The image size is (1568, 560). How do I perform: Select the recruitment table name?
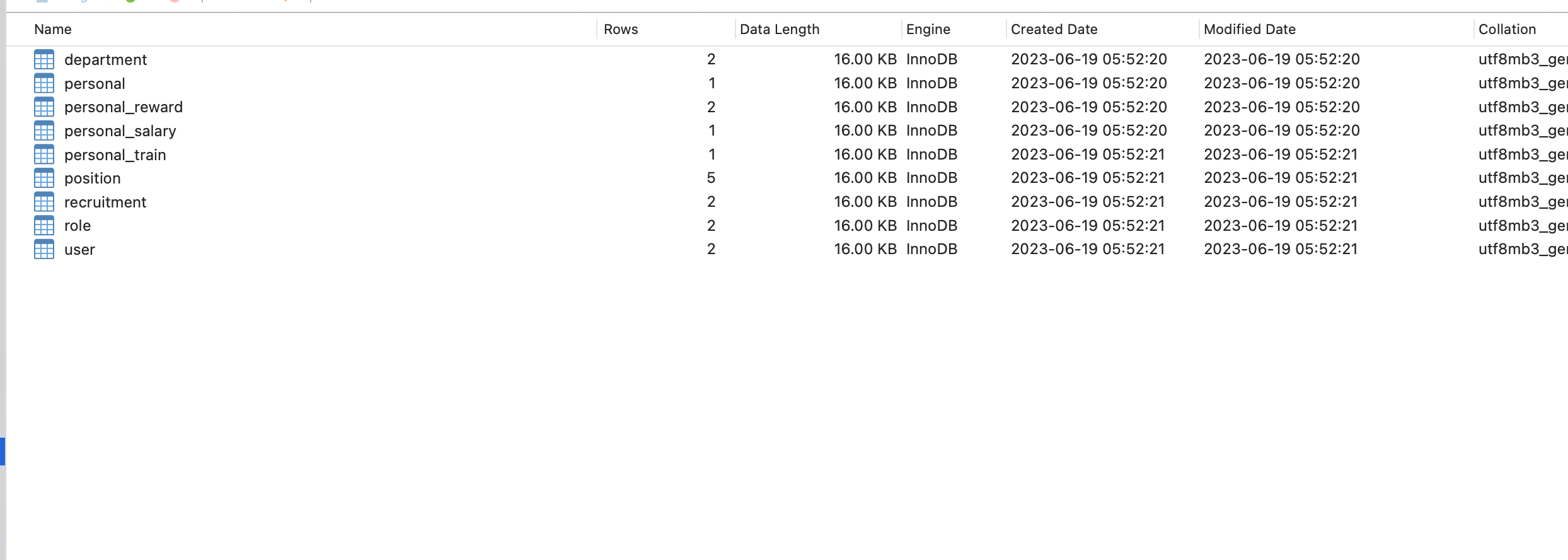pyautogui.click(x=105, y=202)
